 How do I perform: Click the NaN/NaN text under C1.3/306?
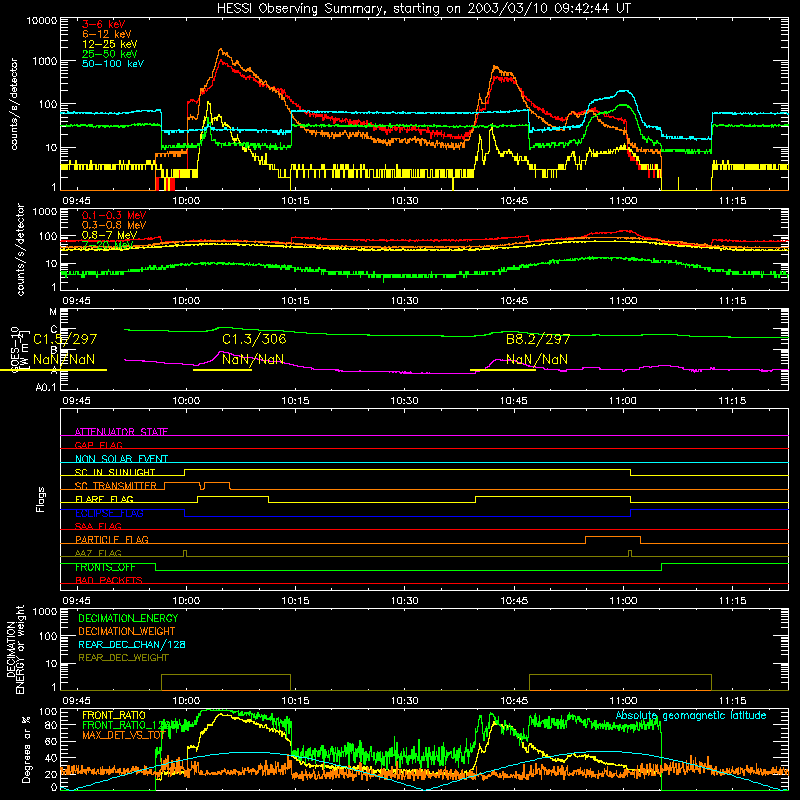[253, 359]
